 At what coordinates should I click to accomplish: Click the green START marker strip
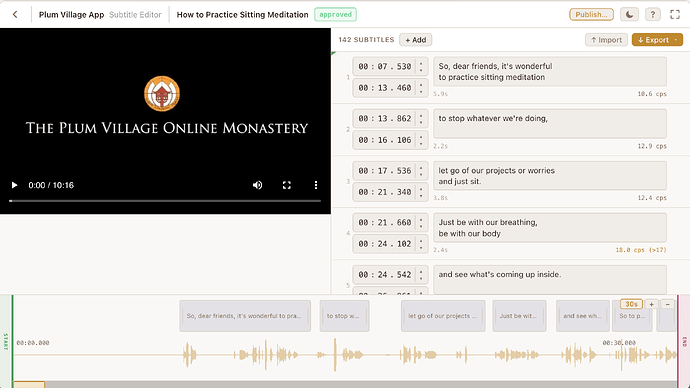point(6,341)
